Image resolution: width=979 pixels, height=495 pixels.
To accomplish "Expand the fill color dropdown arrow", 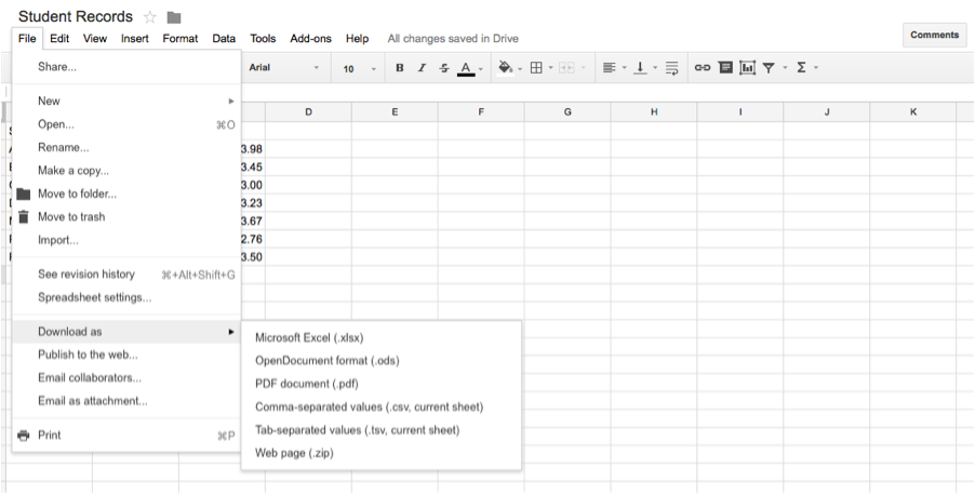I will point(519,69).
